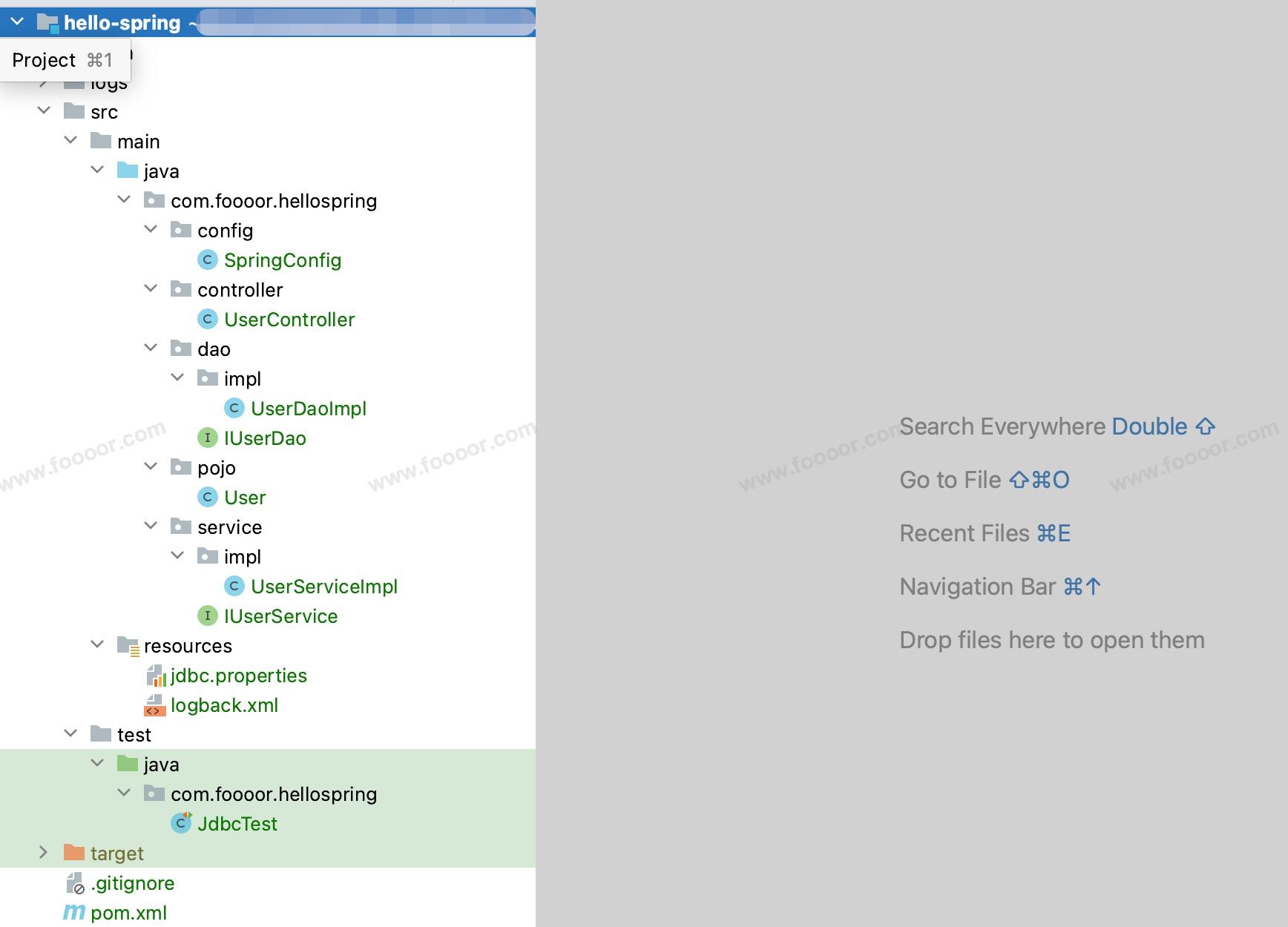Screen dimensions: 1288x927
Task: Select the UserServiceImpl class
Action: click(323, 587)
